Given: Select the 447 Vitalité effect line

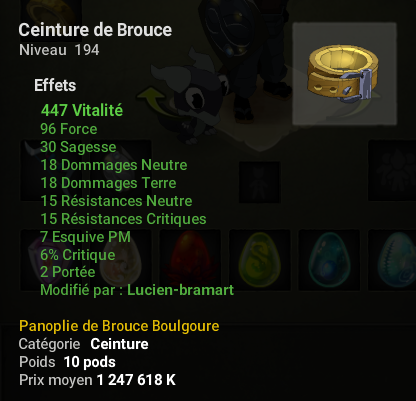Looking at the screenshot, I should click(82, 110).
